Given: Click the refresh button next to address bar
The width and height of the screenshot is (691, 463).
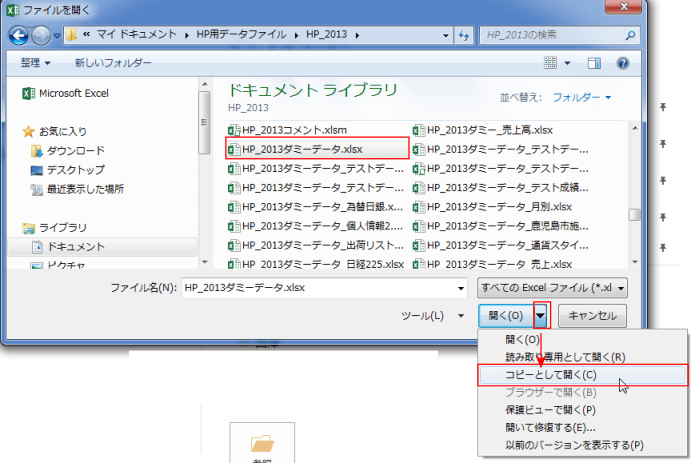Looking at the screenshot, I should pos(464,35).
